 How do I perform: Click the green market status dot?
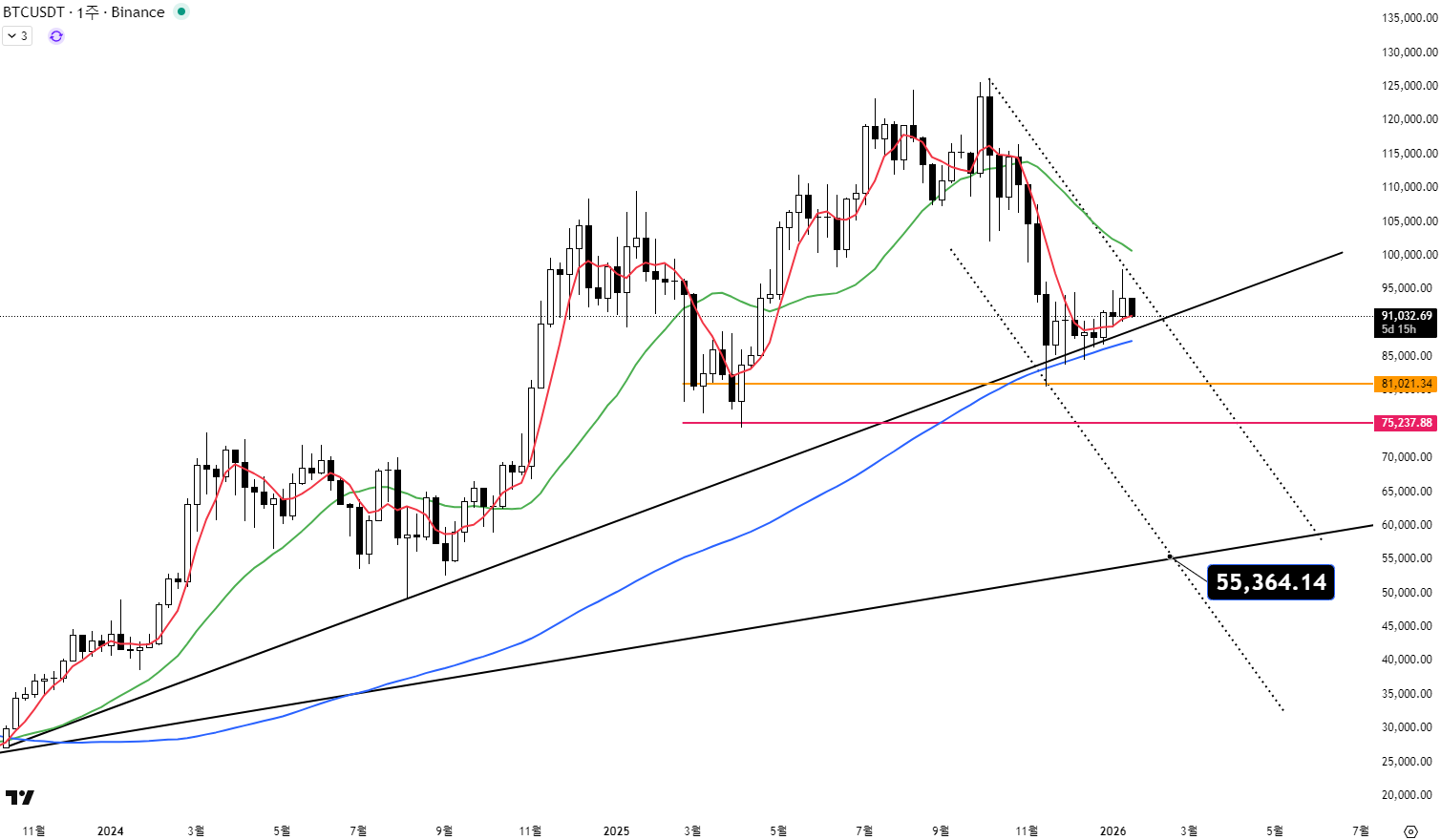(x=181, y=12)
